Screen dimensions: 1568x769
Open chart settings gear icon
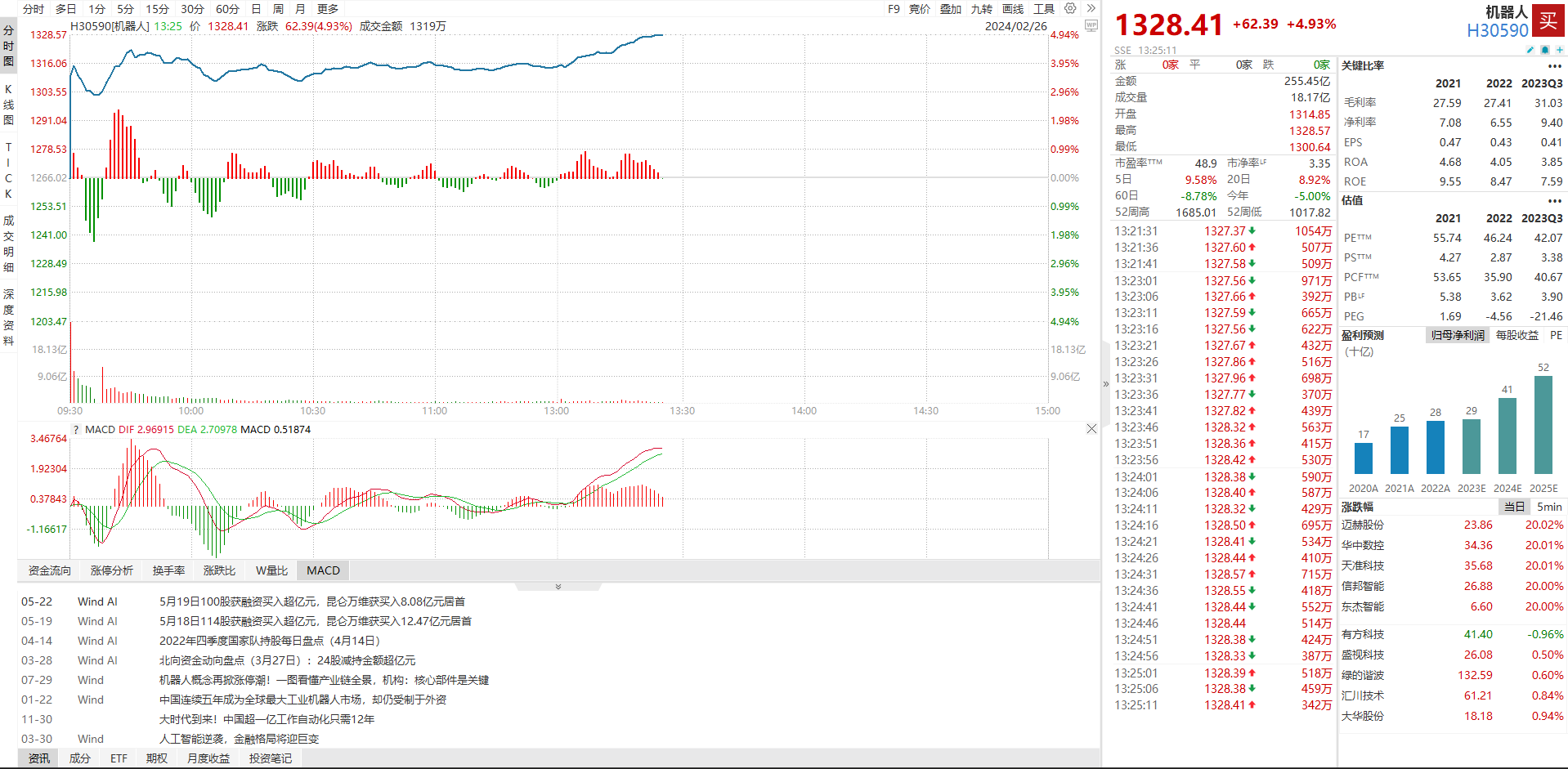(1070, 8)
